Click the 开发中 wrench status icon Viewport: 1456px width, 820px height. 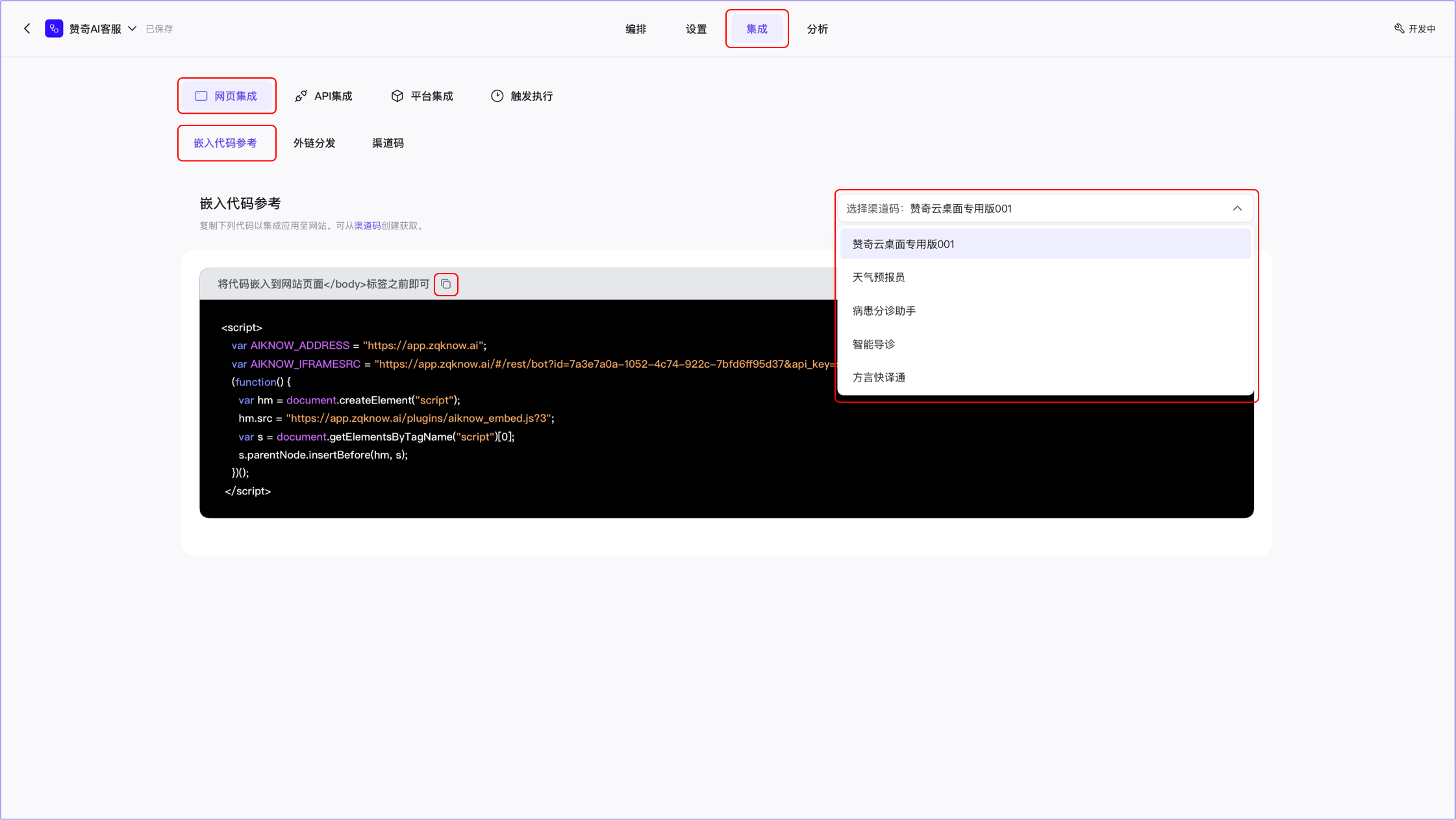(1399, 29)
